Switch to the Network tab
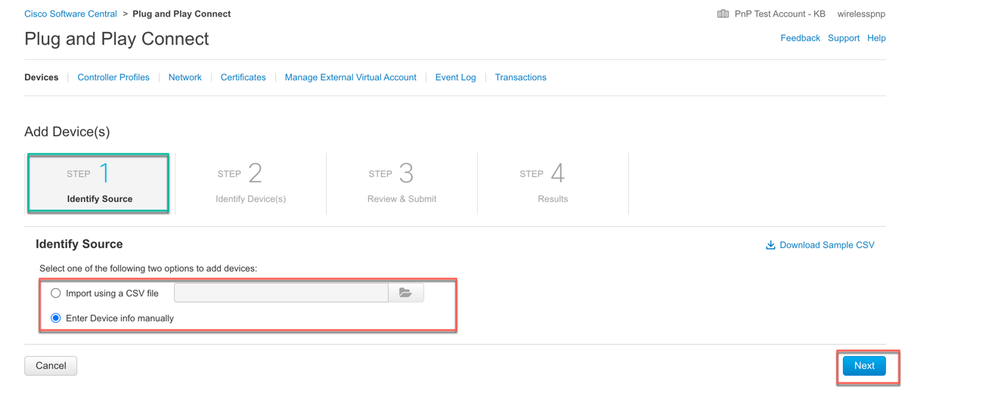998x413 pixels. click(185, 77)
